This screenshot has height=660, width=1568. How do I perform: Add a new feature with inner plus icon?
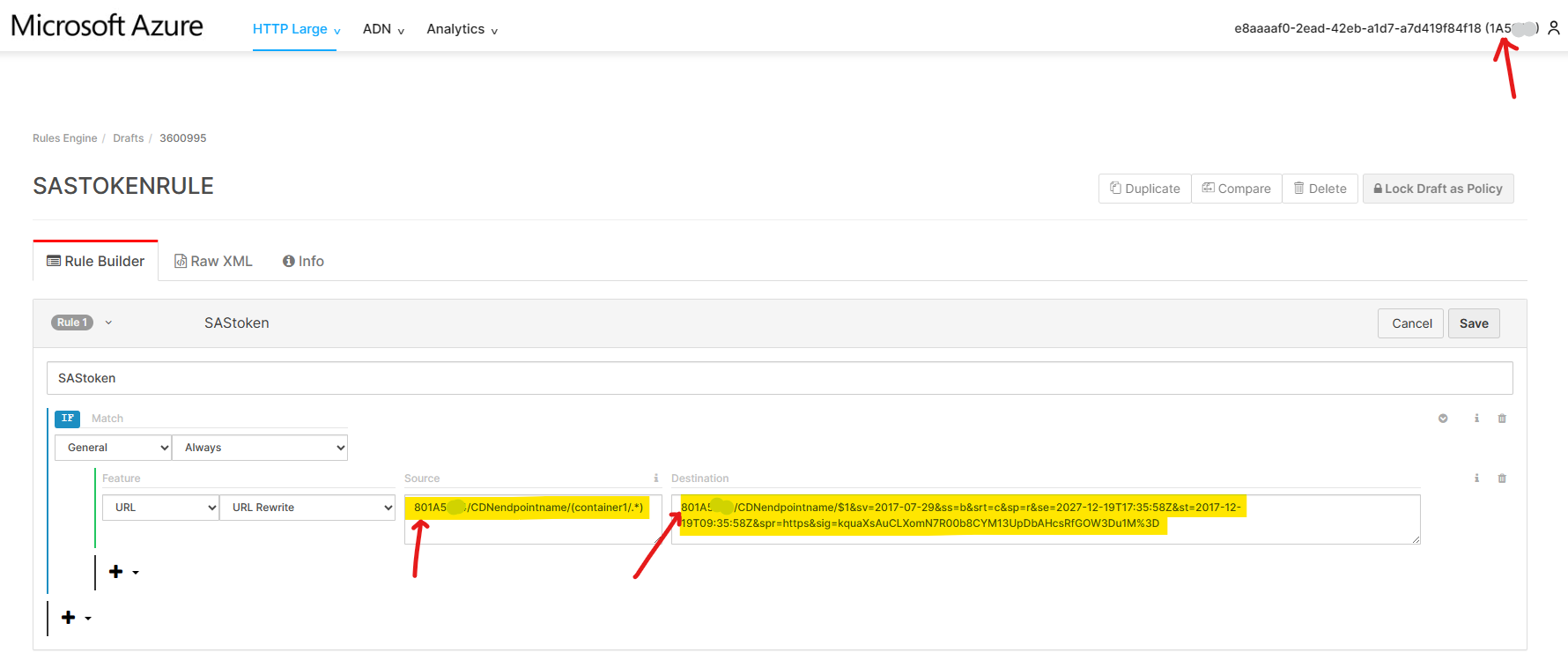[x=115, y=572]
